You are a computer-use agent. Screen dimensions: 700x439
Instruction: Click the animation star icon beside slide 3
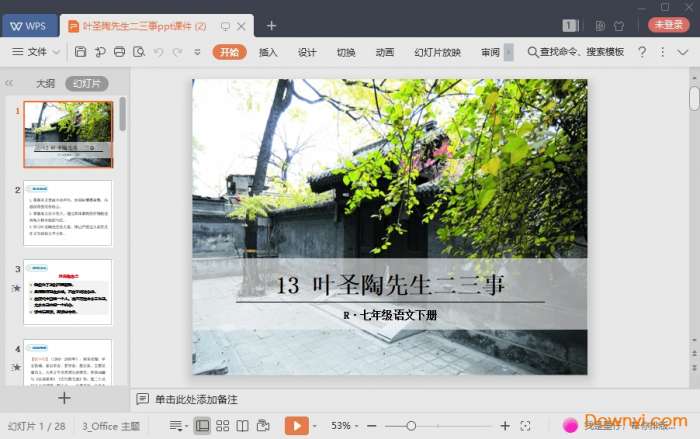pos(17,288)
